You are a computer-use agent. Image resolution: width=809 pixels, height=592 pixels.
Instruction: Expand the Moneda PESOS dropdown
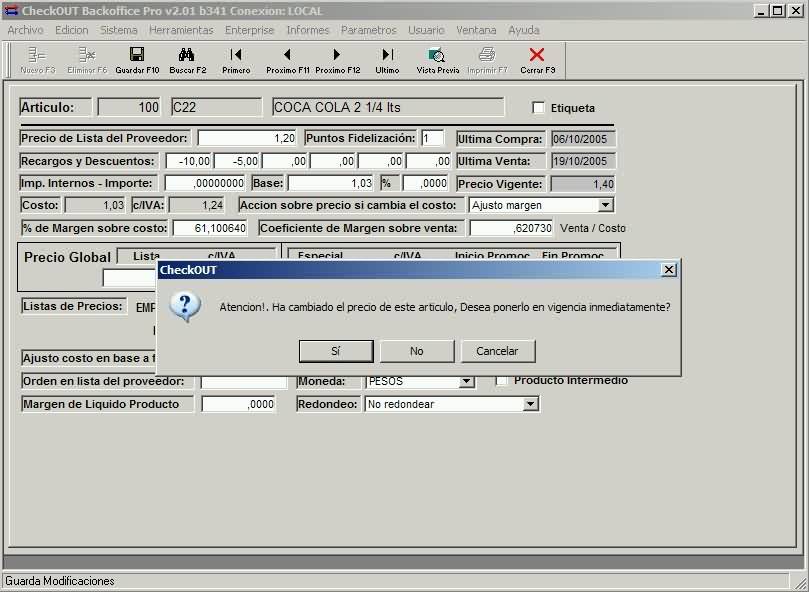point(466,381)
